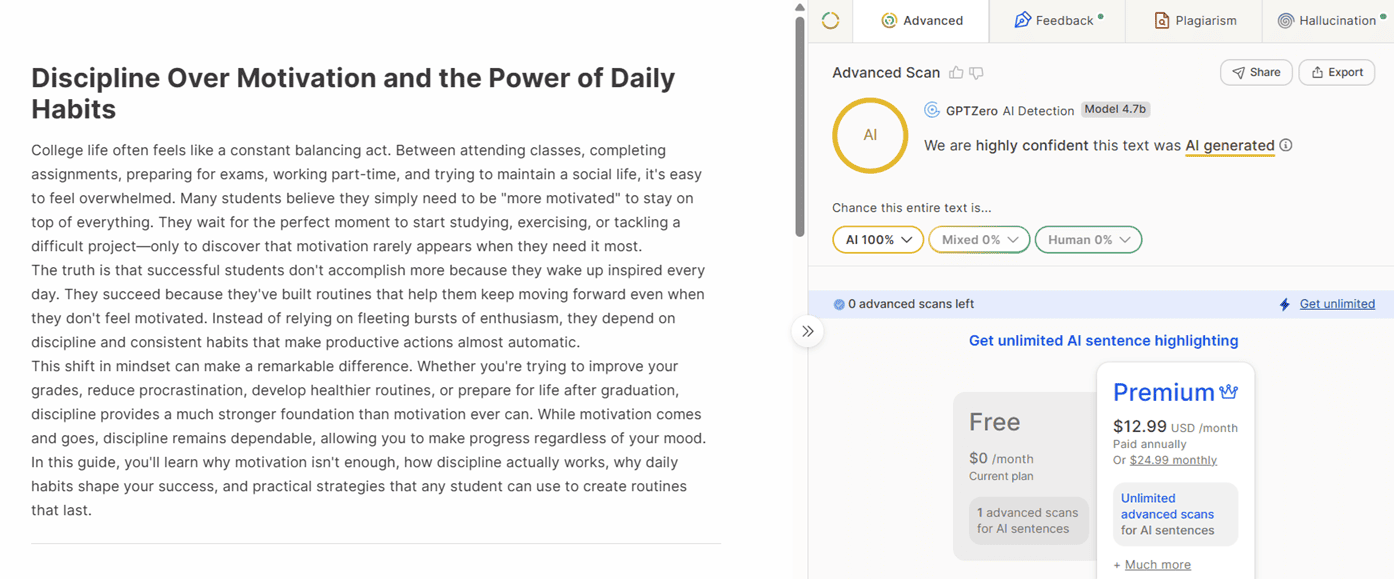Click the thumbs up icon beside Advanced Scan

[956, 73]
